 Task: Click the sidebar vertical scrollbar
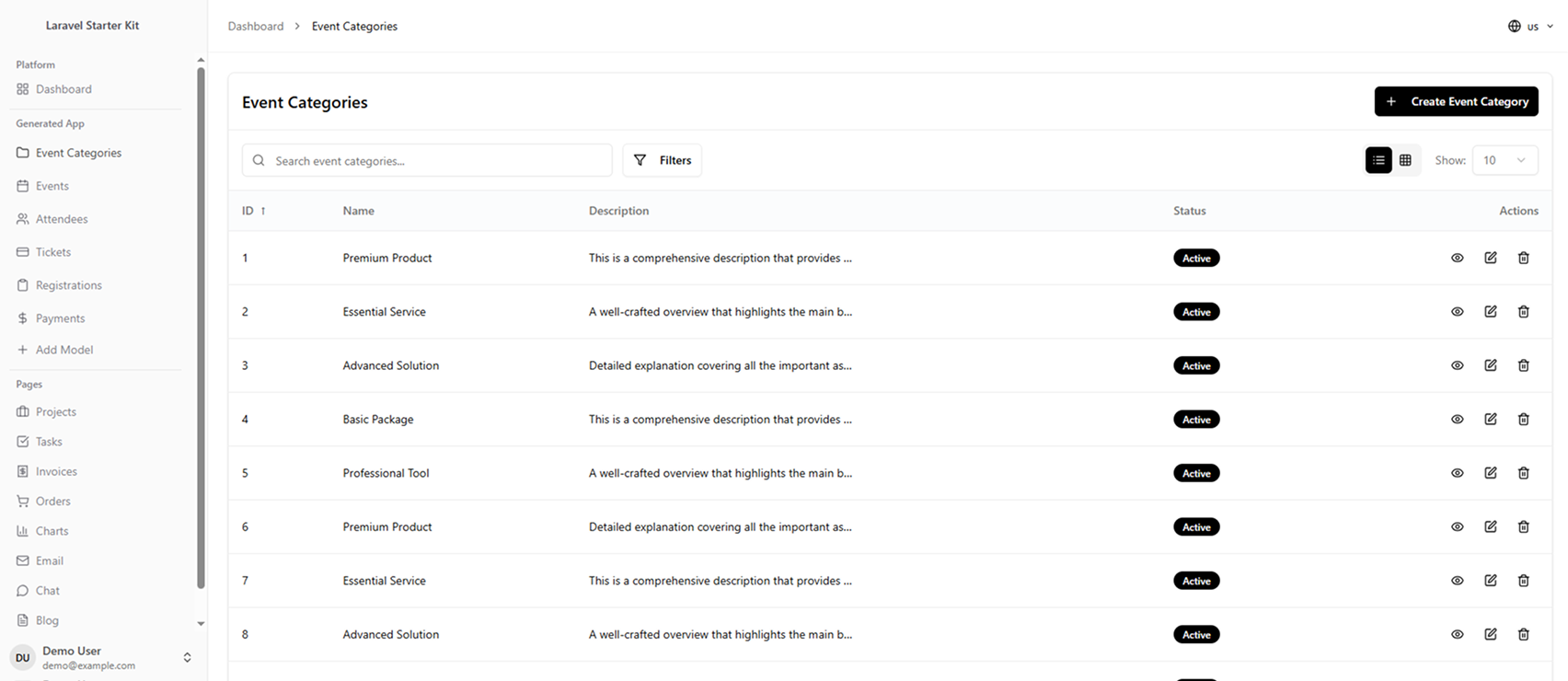201,322
